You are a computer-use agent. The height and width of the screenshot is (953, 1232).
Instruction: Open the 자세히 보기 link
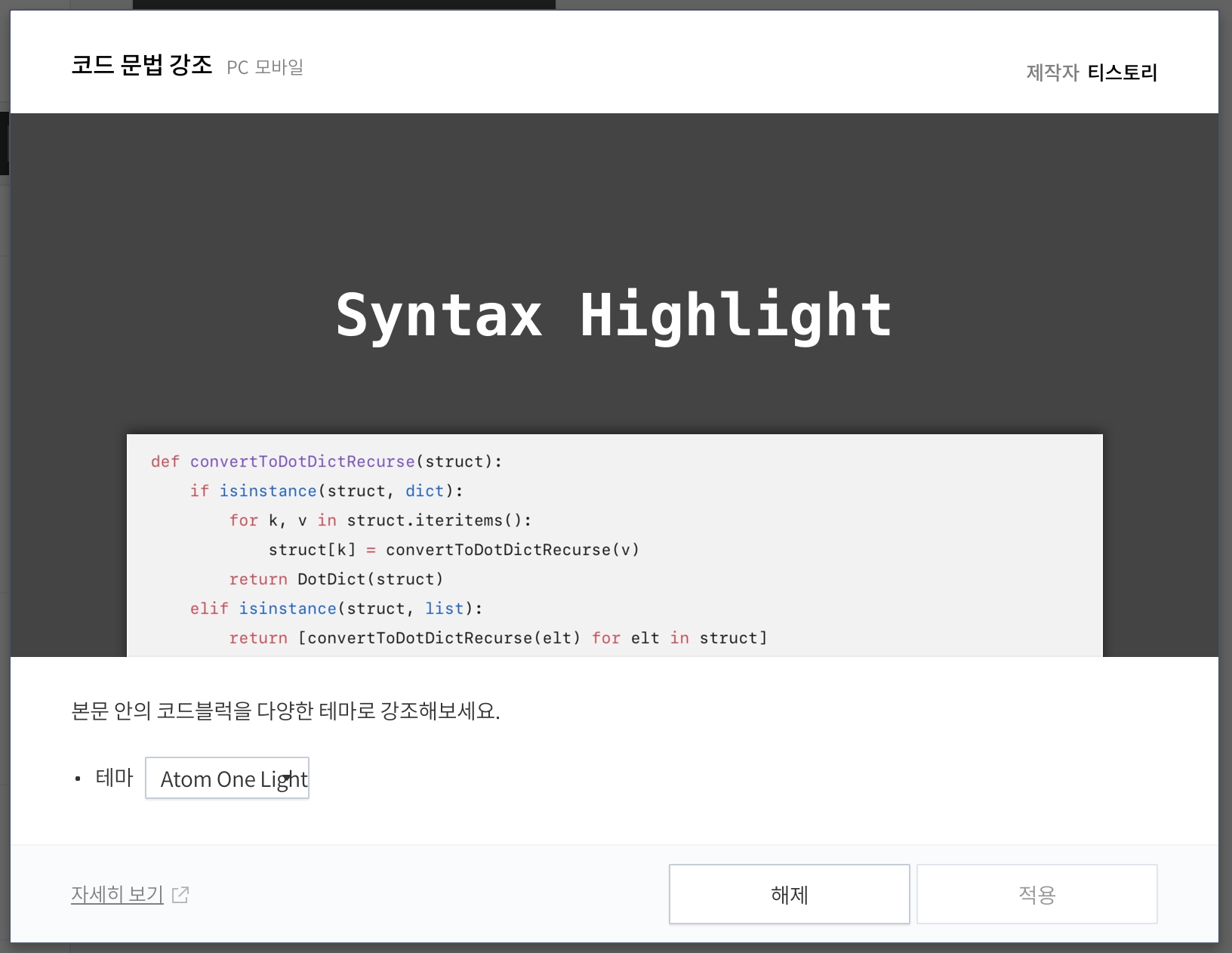pos(117,894)
